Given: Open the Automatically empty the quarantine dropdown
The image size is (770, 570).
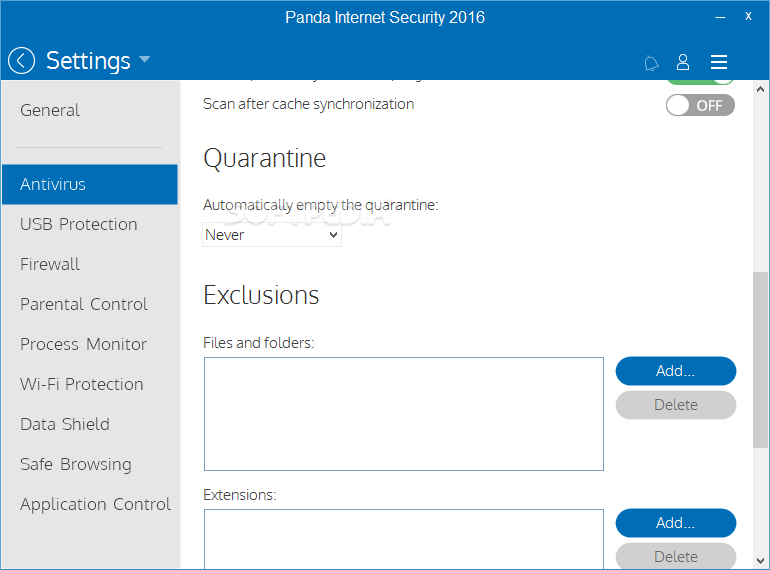Looking at the screenshot, I should click(x=272, y=235).
